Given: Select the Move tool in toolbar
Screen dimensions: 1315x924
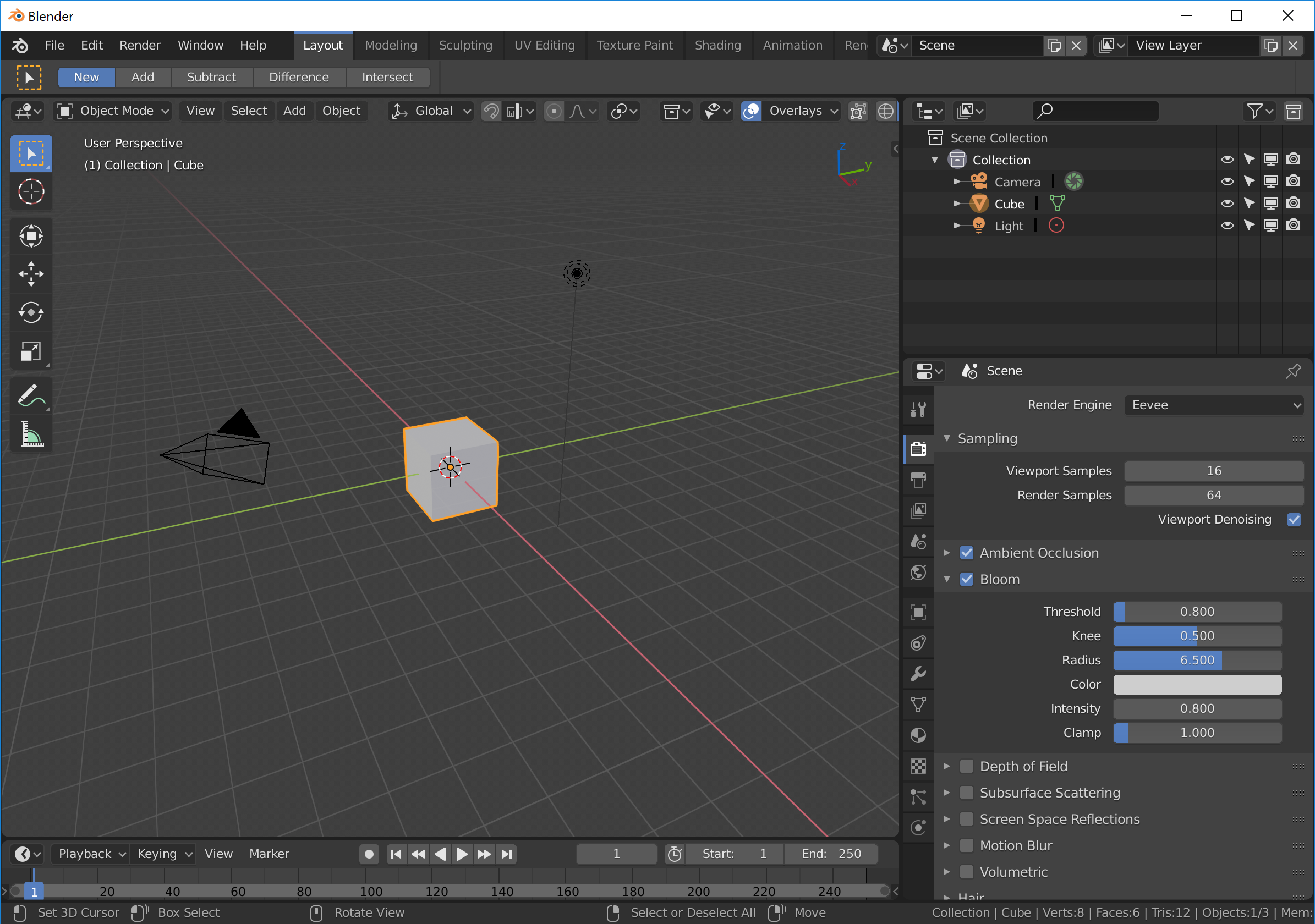Looking at the screenshot, I should (x=31, y=274).
